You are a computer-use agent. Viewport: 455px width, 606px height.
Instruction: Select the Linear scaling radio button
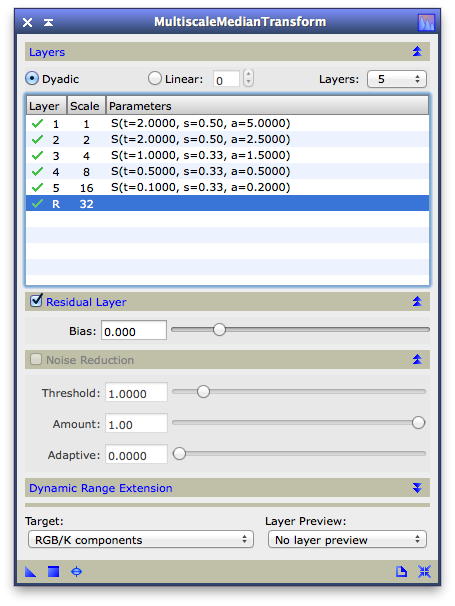click(155, 78)
